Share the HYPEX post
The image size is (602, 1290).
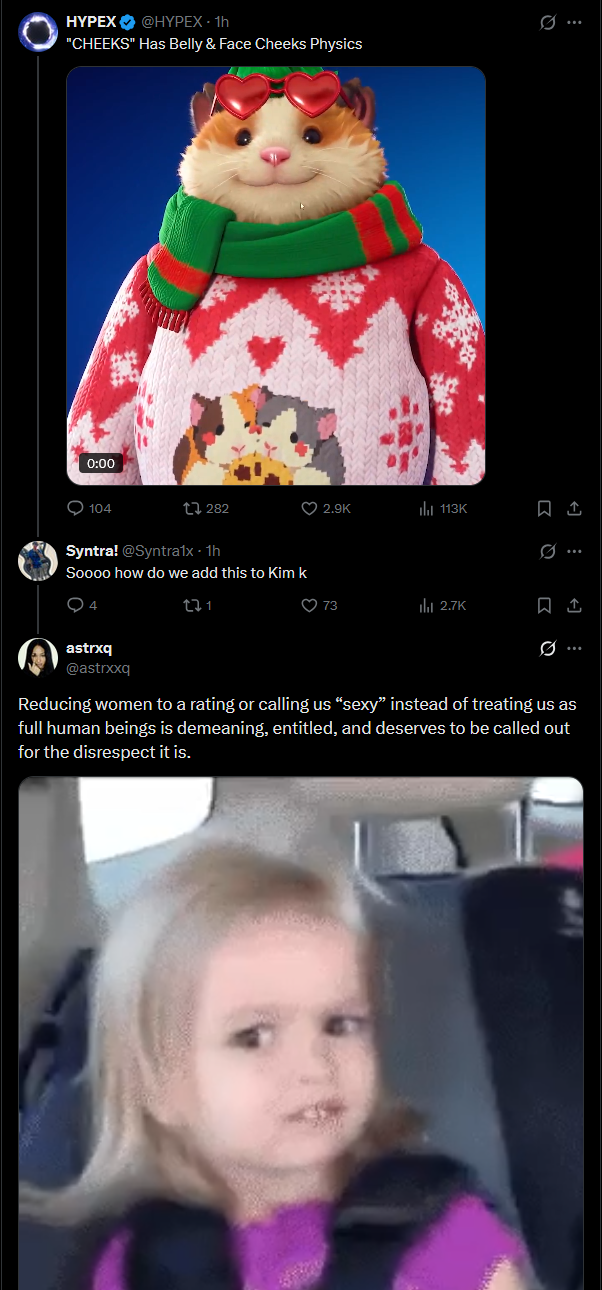[574, 508]
